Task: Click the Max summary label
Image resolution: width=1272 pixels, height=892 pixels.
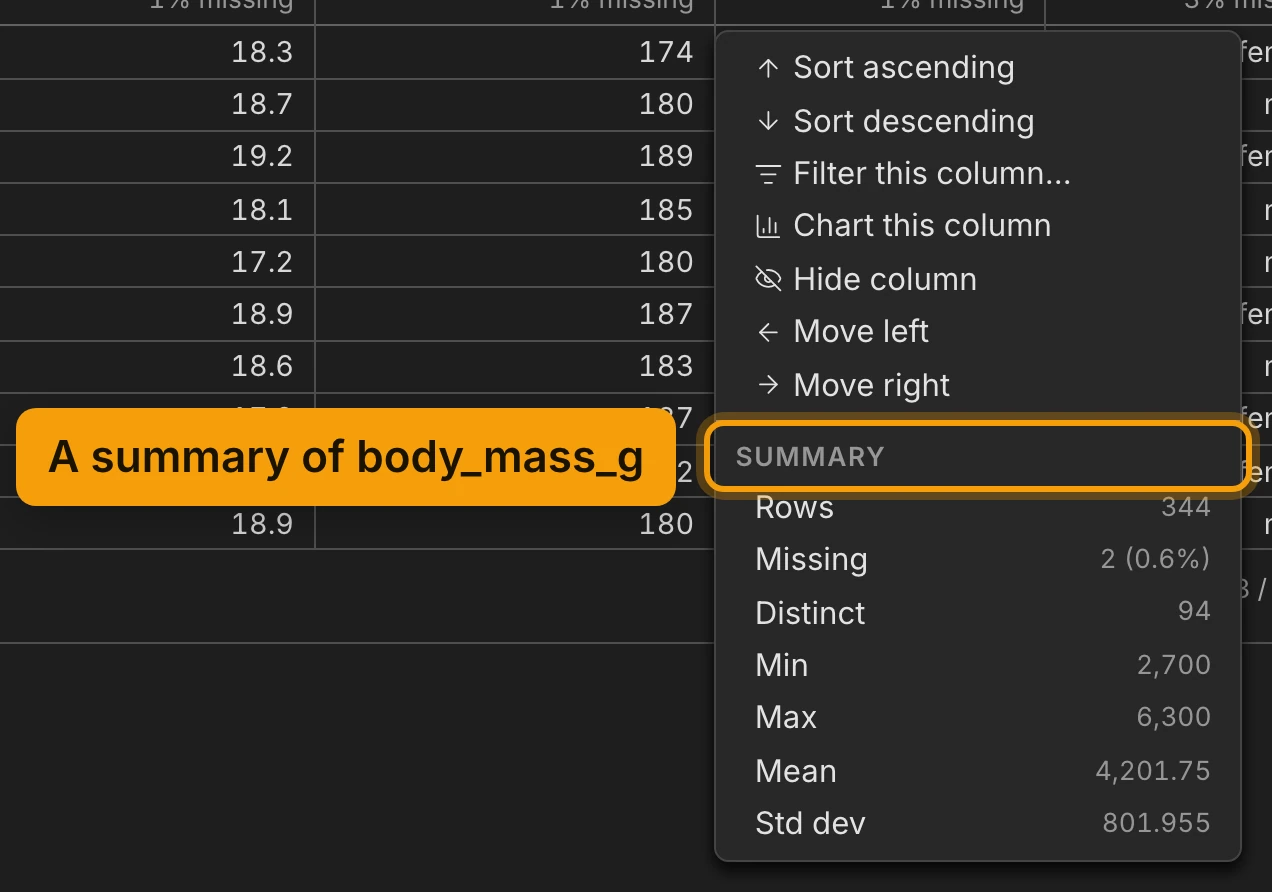Action: (786, 718)
